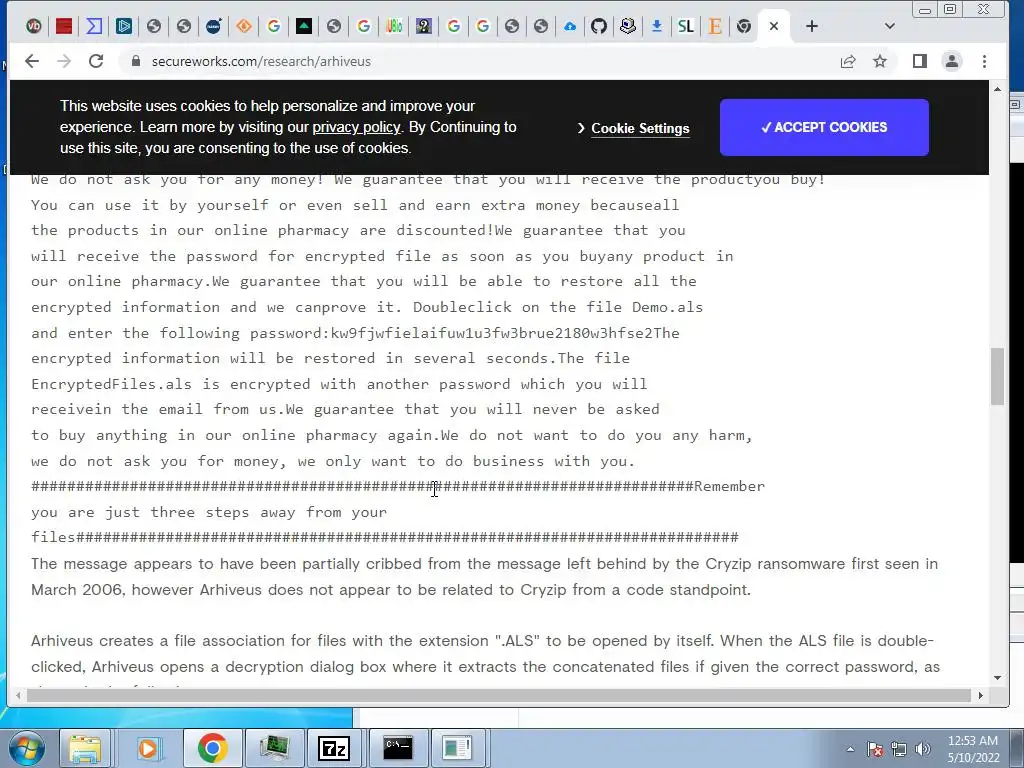Expand the chevron beside Cookie Settings
This screenshot has width=1024, height=768.
click(581, 129)
